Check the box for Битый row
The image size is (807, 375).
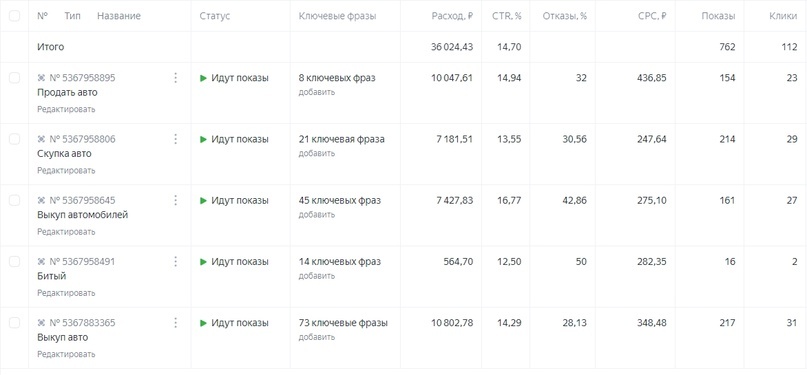[14, 261]
